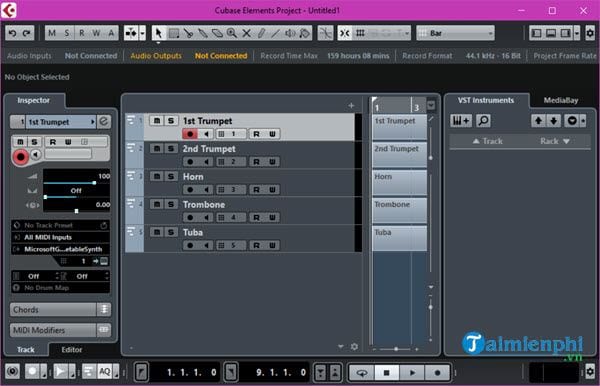Open Setup gear in top right toolbar
This screenshot has width=600, height=386.
tap(590, 33)
